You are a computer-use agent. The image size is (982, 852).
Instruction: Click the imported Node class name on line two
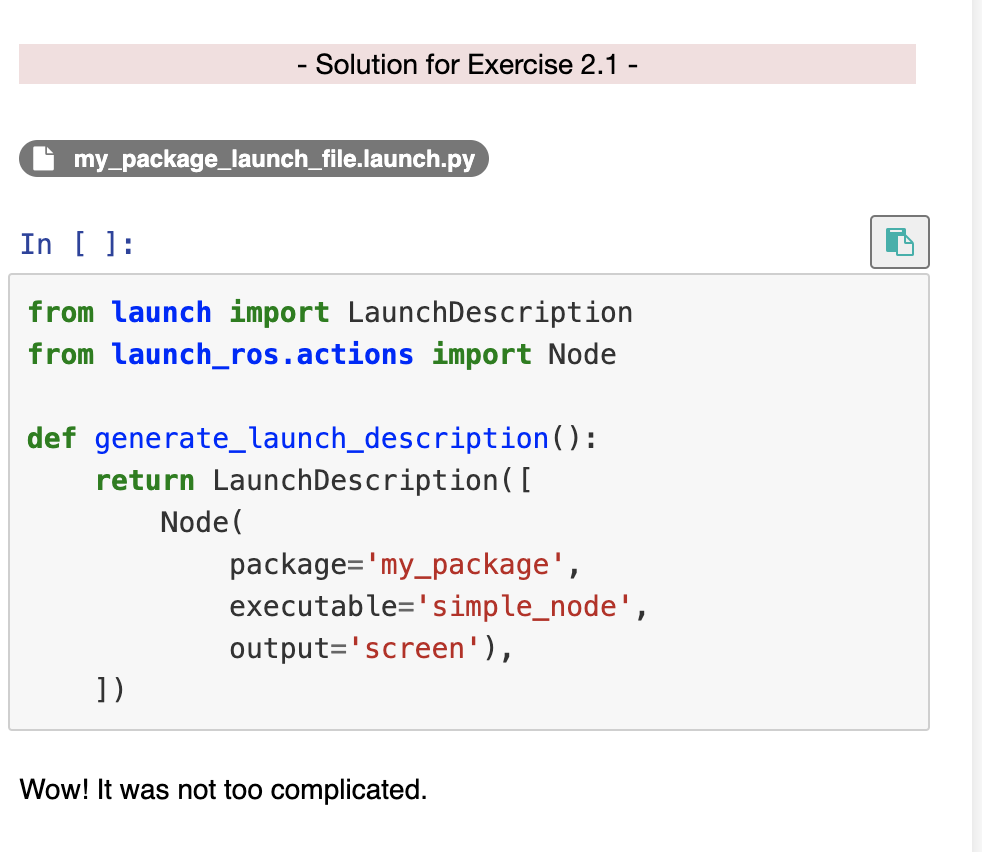[x=582, y=355]
